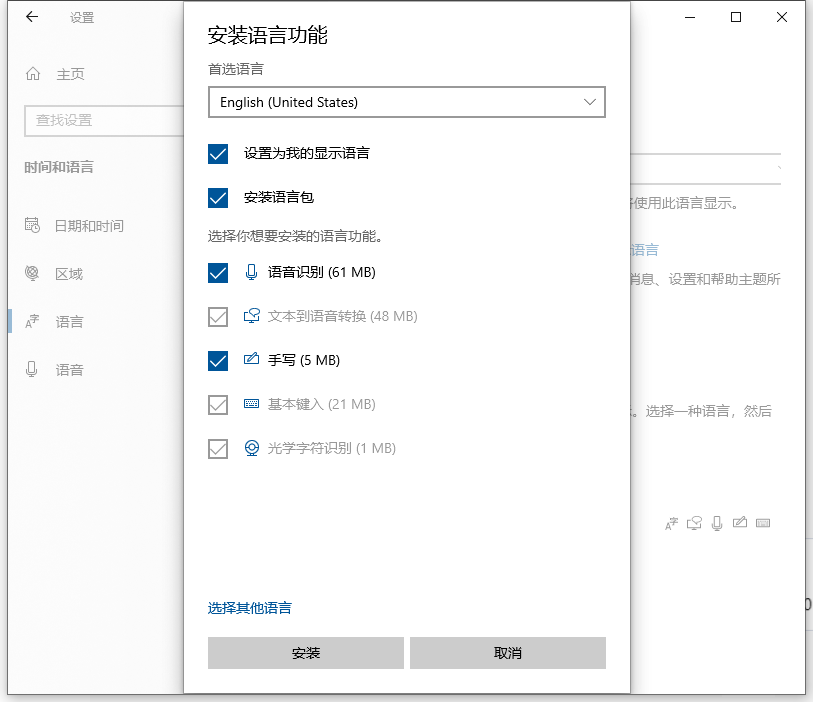Disable 语音识别 (61 MB) feature
Screen dimensions: 813x702
218,272
